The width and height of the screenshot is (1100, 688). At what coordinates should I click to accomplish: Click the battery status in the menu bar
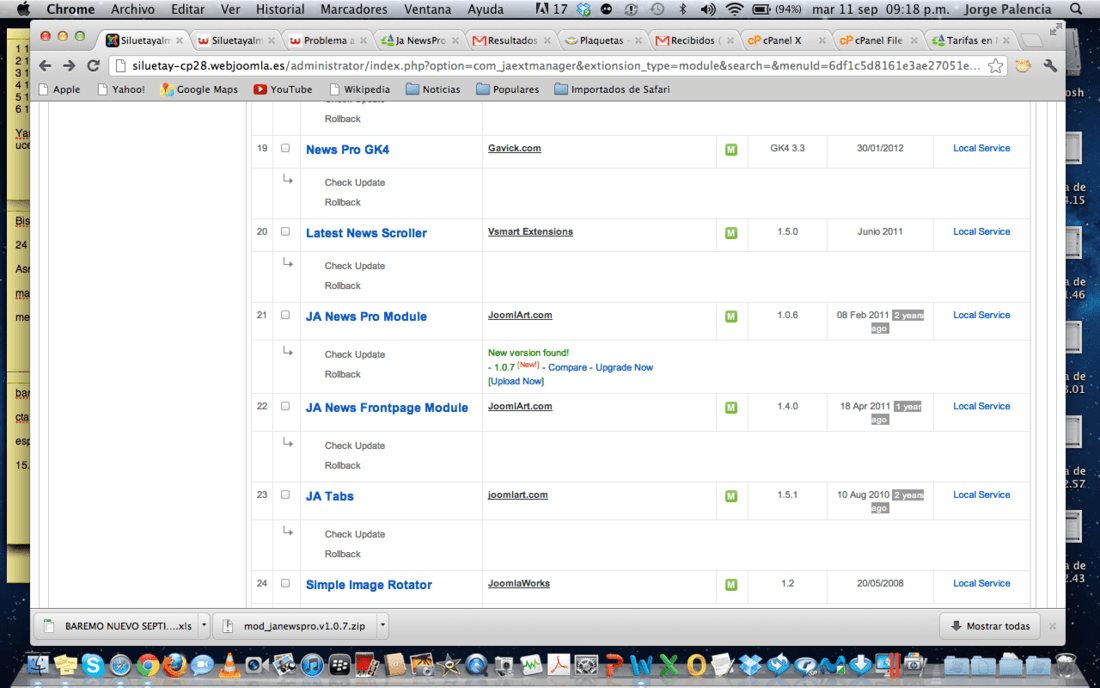click(x=777, y=9)
